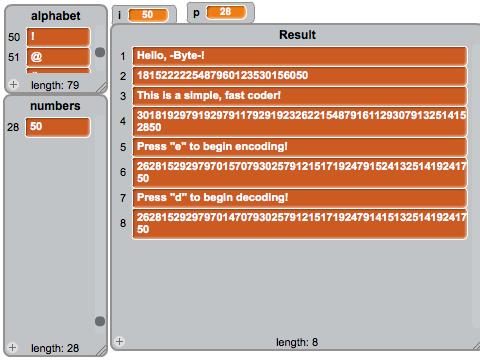Select Result item 'Hello, -Byte-!'
The width and height of the screenshot is (480, 360).
coord(300,56)
